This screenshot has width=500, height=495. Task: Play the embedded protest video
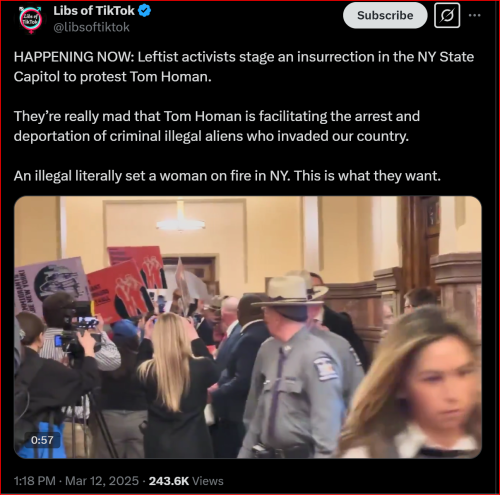pyautogui.click(x=248, y=327)
